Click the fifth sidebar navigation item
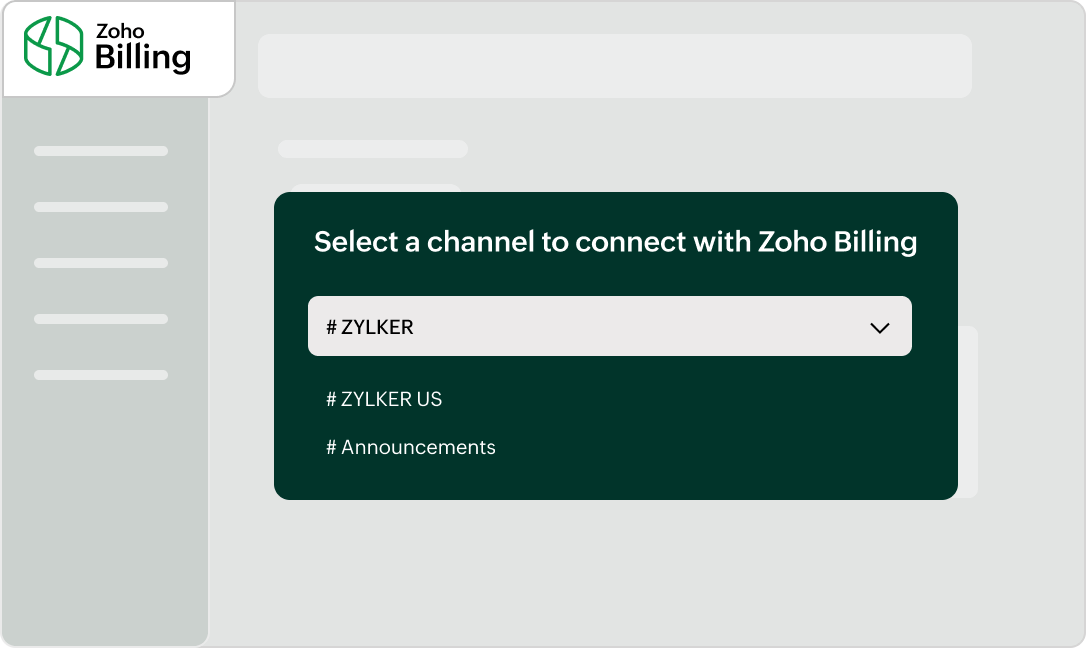This screenshot has width=1086, height=648. [x=100, y=375]
